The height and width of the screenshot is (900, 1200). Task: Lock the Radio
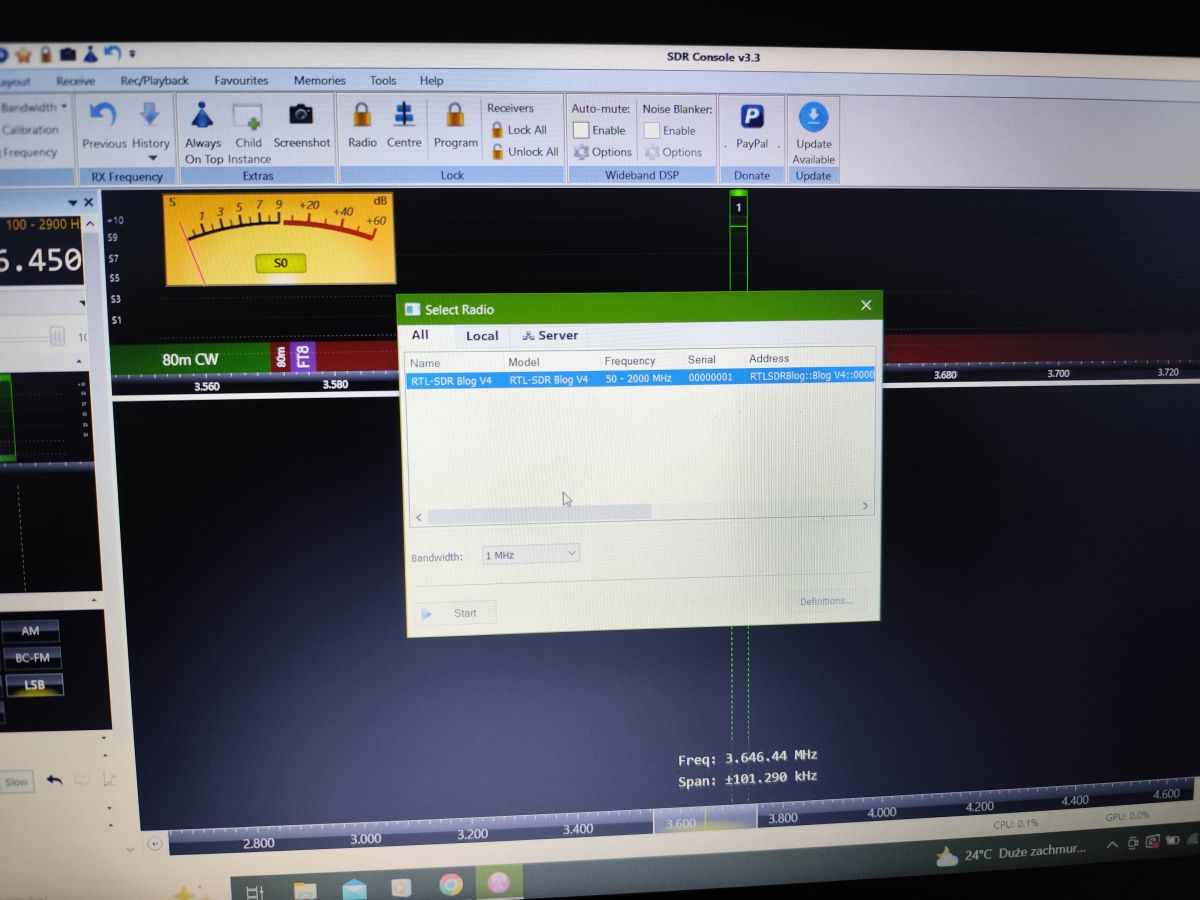[362, 126]
